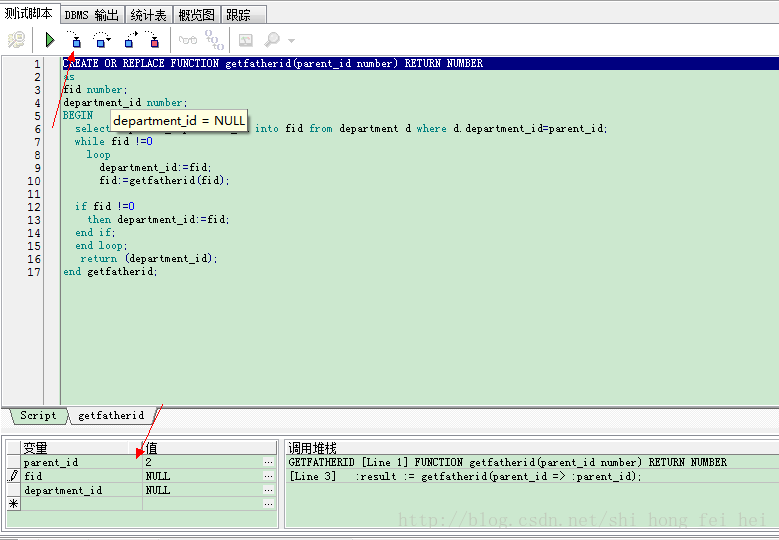Click the parent_id value cell showing 2
The width and height of the screenshot is (779, 540).
(200, 463)
